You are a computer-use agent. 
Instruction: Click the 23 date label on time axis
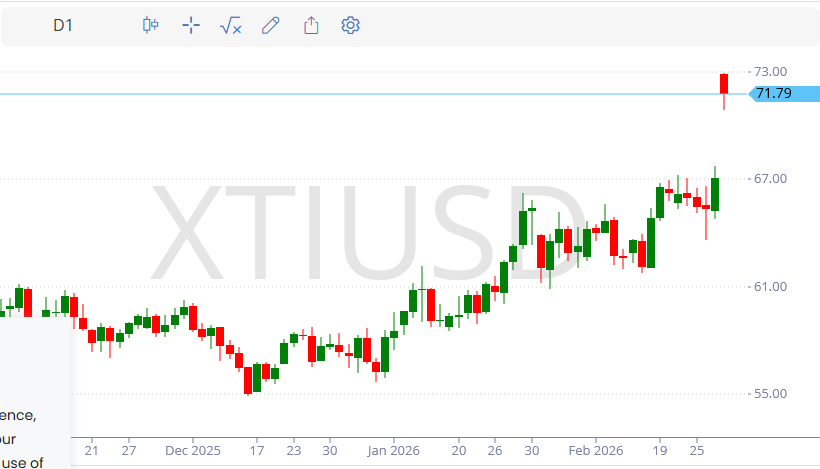click(294, 451)
